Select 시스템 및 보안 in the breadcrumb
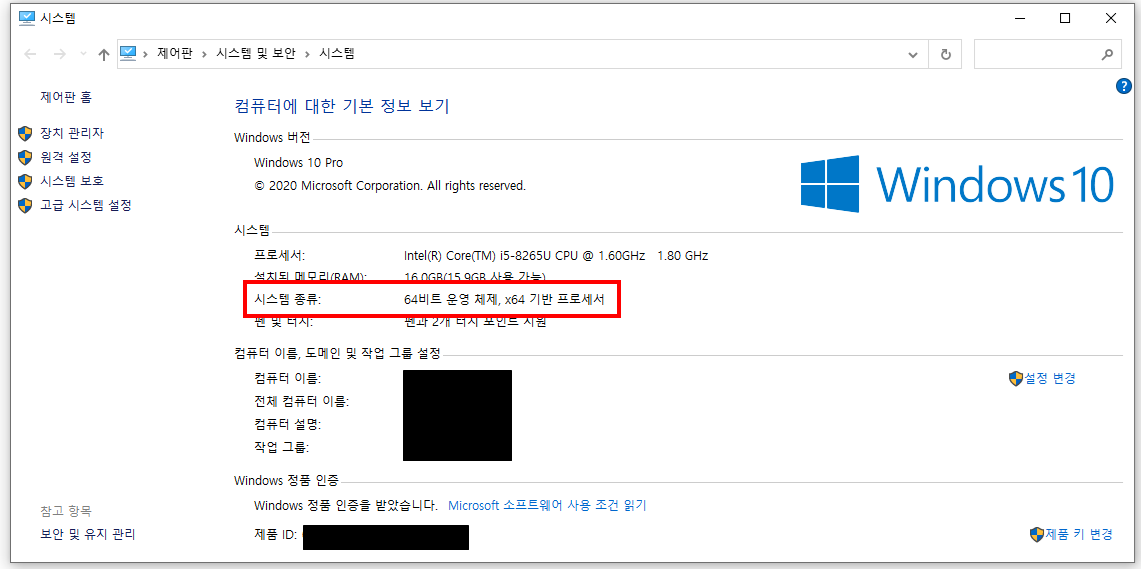The width and height of the screenshot is (1141, 569). click(256, 53)
